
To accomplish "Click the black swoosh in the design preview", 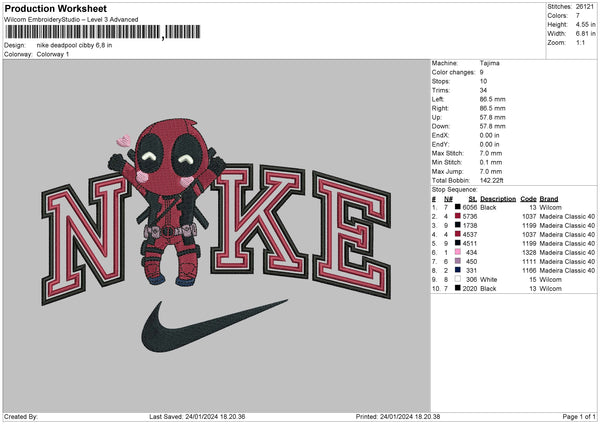I will point(214,326).
